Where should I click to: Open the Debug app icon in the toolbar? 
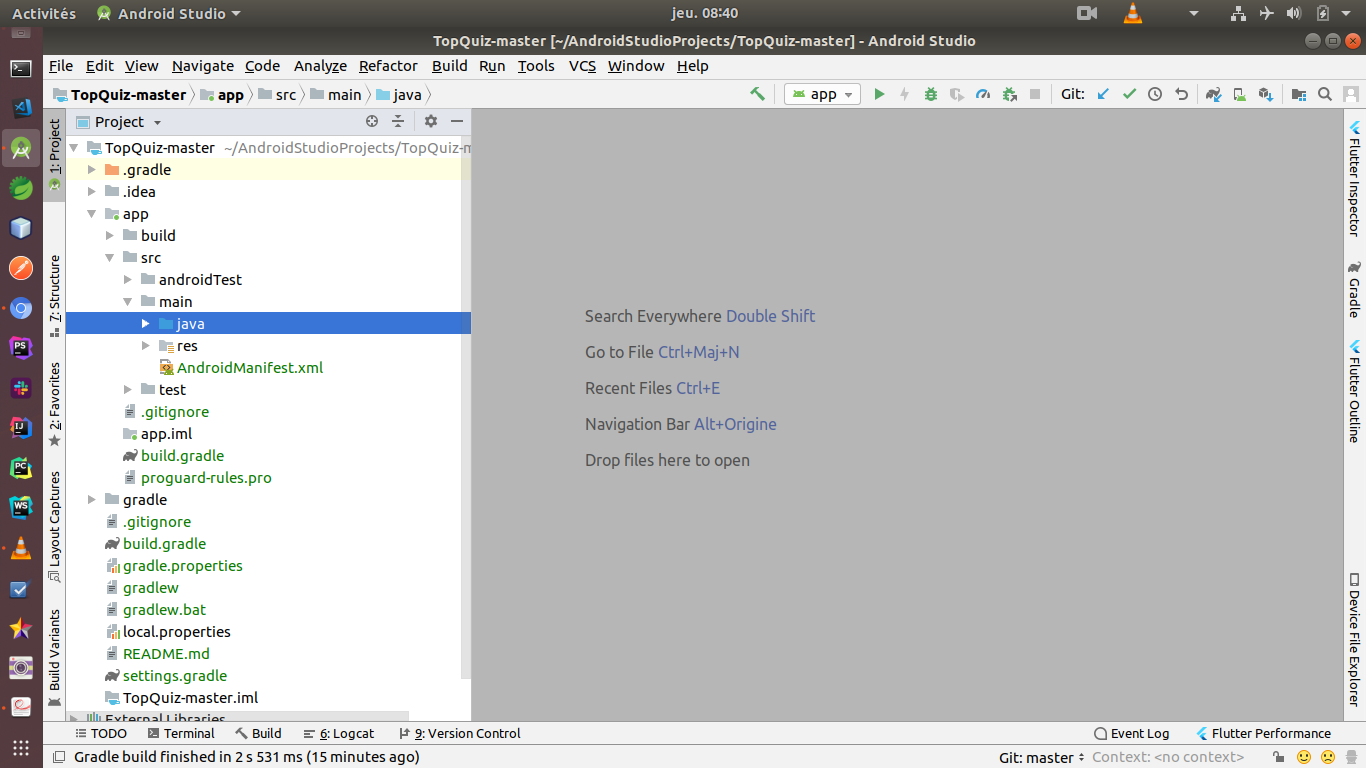pyautogui.click(x=931, y=94)
